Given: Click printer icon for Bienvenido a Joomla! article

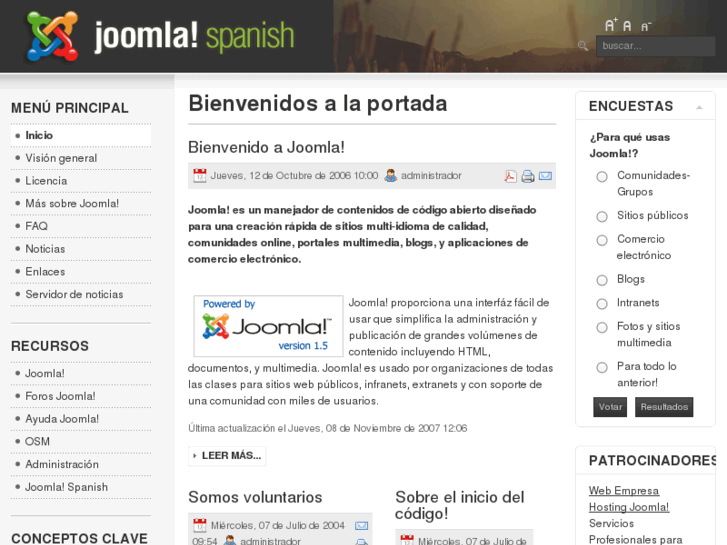Looking at the screenshot, I should pos(528,176).
